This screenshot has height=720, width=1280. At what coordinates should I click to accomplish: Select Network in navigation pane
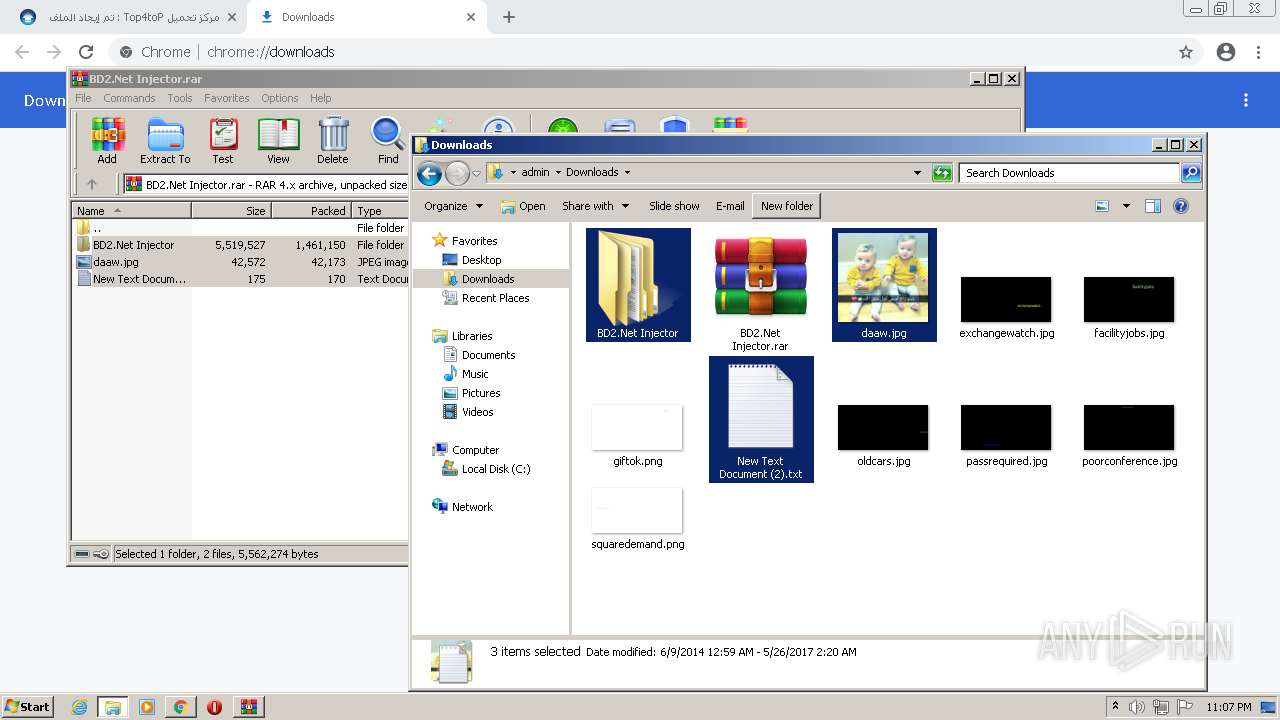(x=472, y=507)
